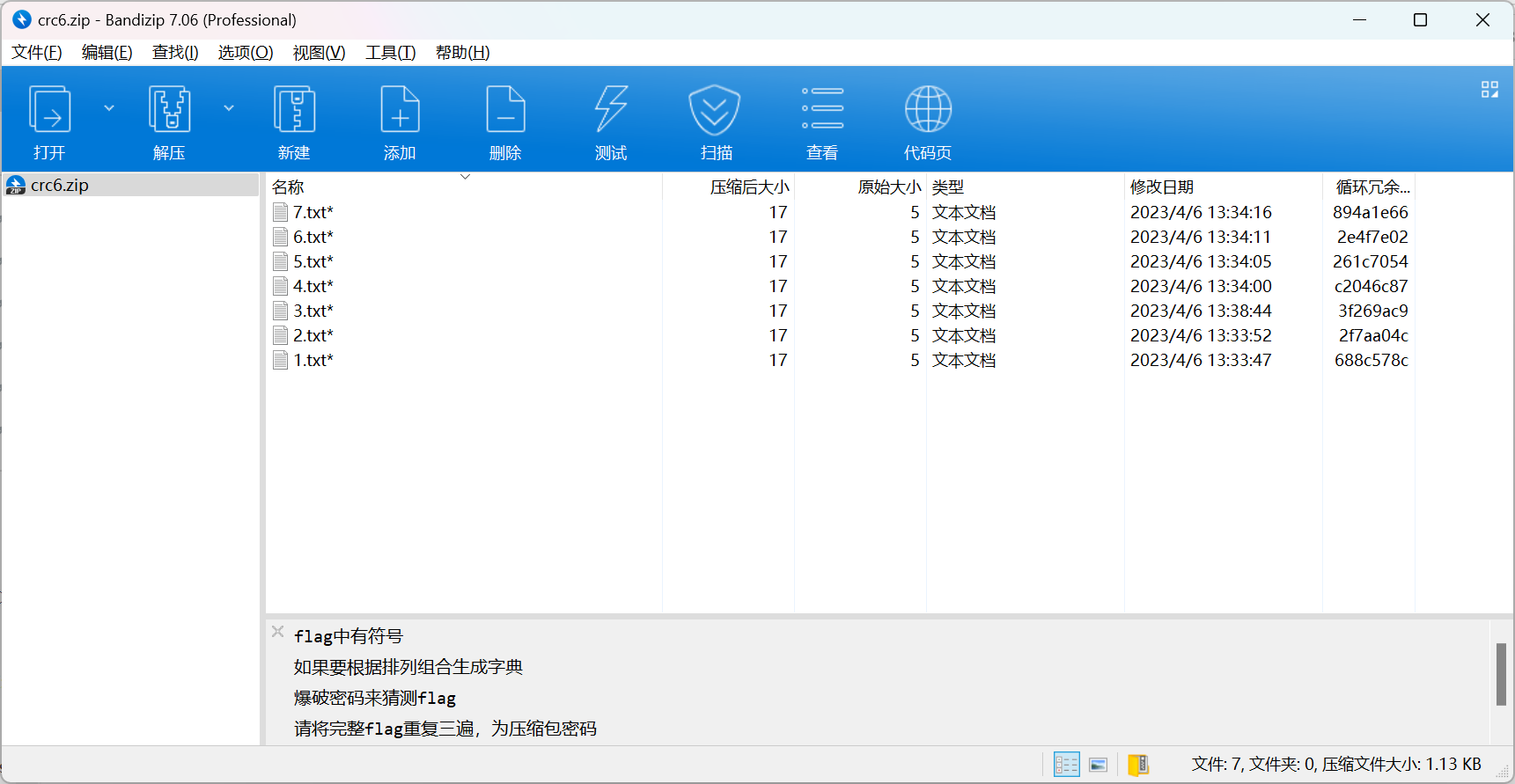Click CRC value 2e4f7e02
This screenshot has width=1515, height=784.
pyautogui.click(x=1372, y=237)
